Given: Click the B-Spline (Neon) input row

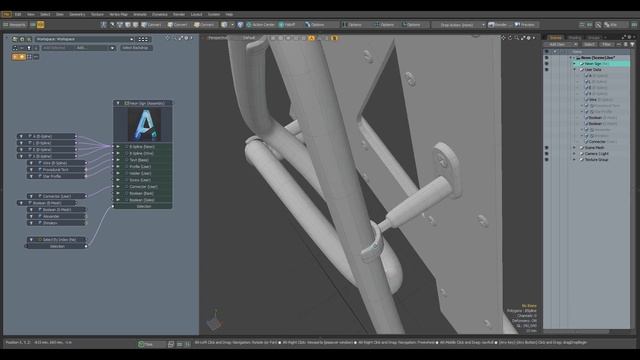Looking at the screenshot, I should coord(142,147).
